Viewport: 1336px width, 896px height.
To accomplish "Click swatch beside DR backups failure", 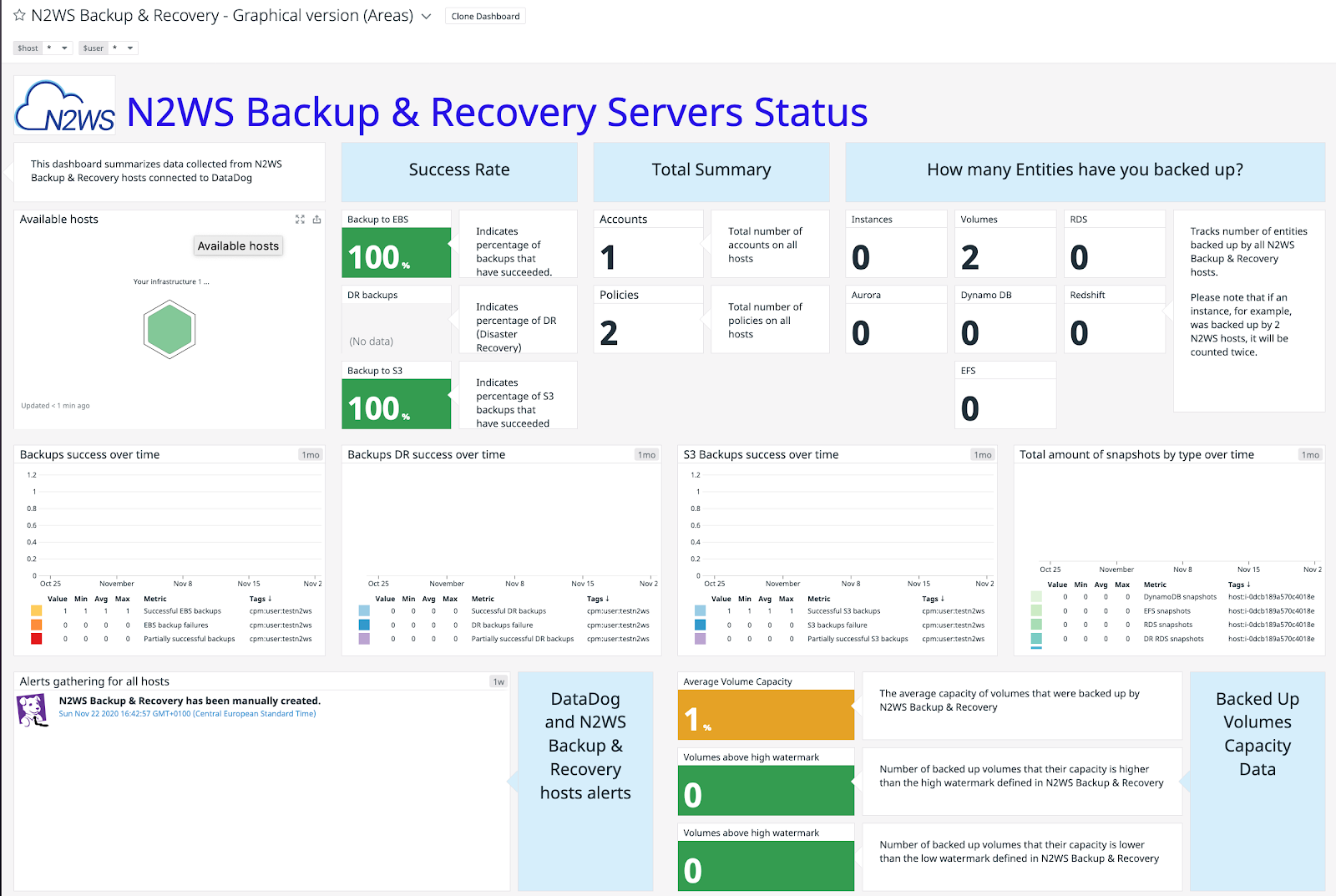I will [364, 625].
